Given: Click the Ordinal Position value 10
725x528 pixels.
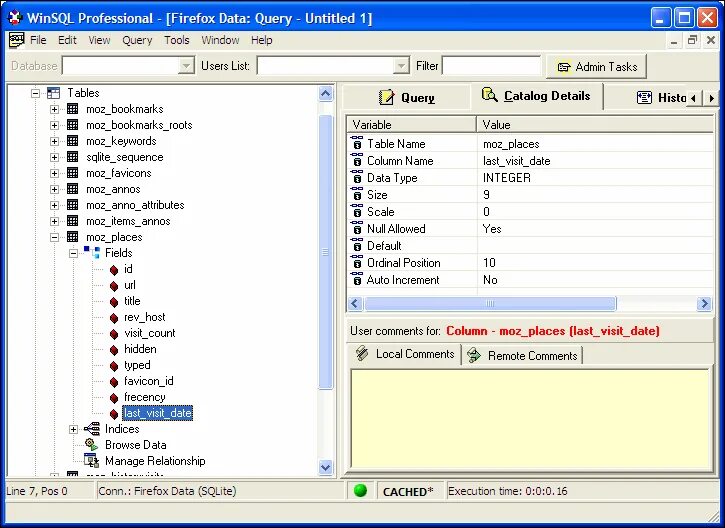Looking at the screenshot, I should 489,263.
